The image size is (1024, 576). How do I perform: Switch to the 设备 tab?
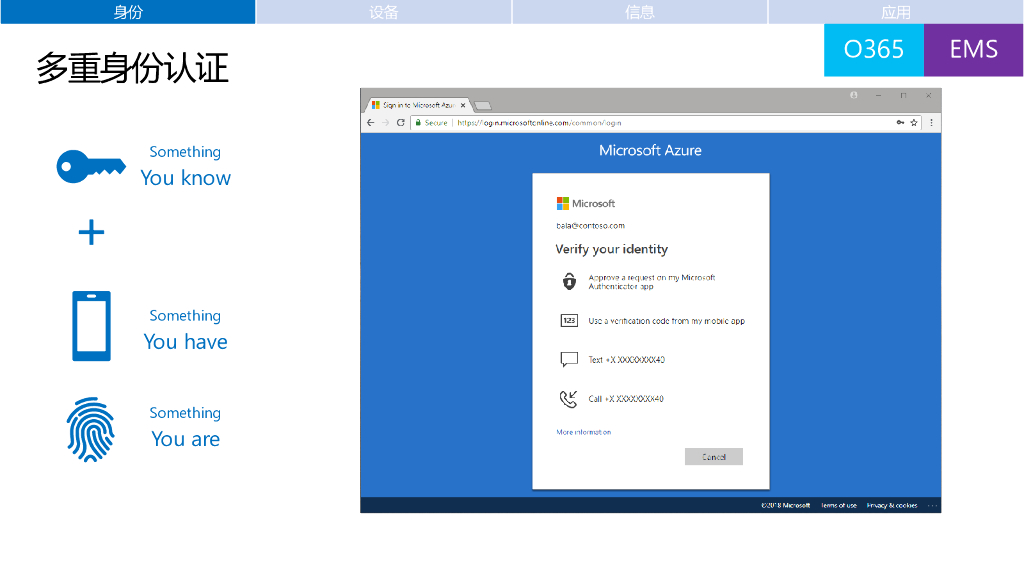click(384, 12)
